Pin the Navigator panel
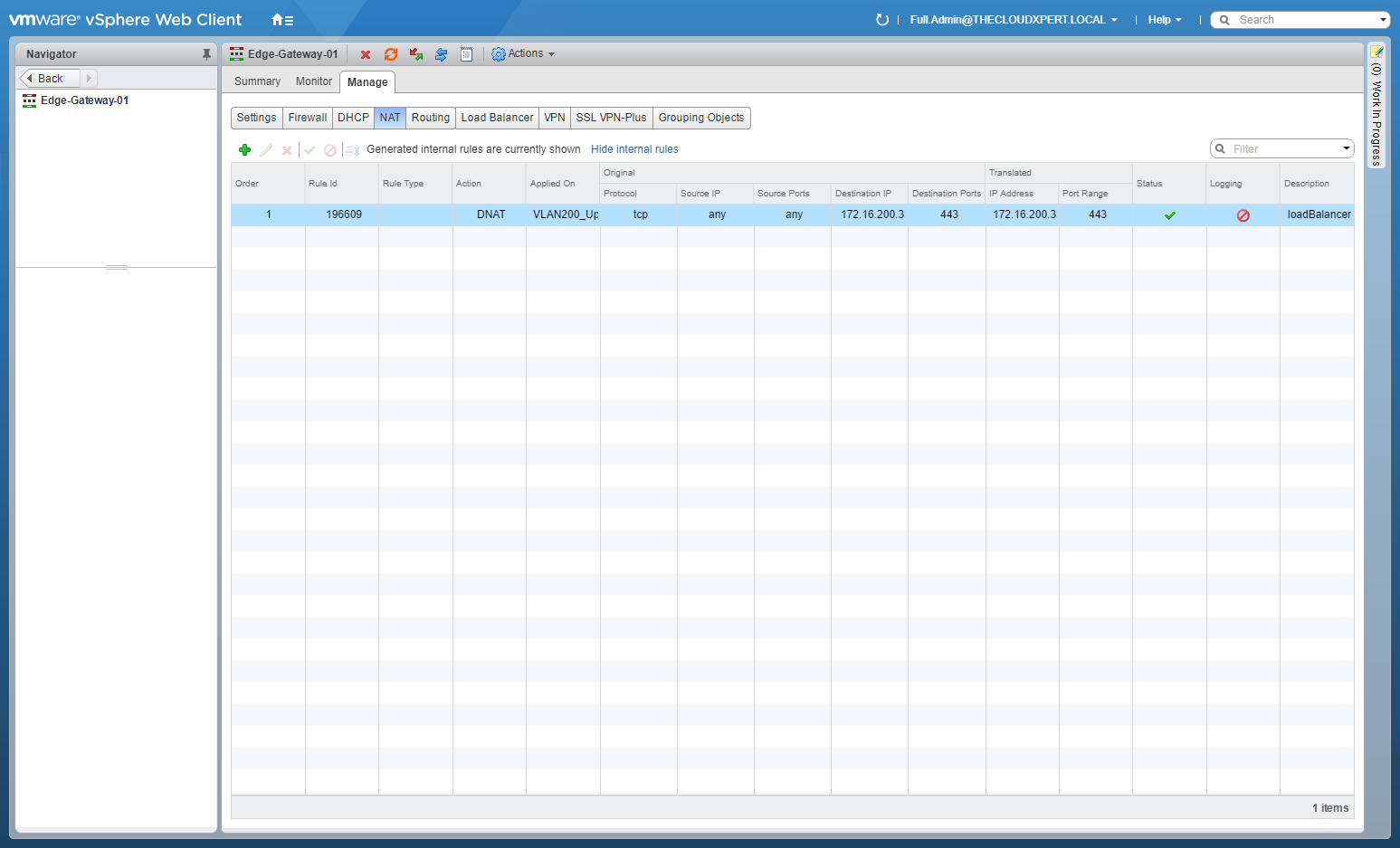This screenshot has height=848, width=1400. (206, 54)
